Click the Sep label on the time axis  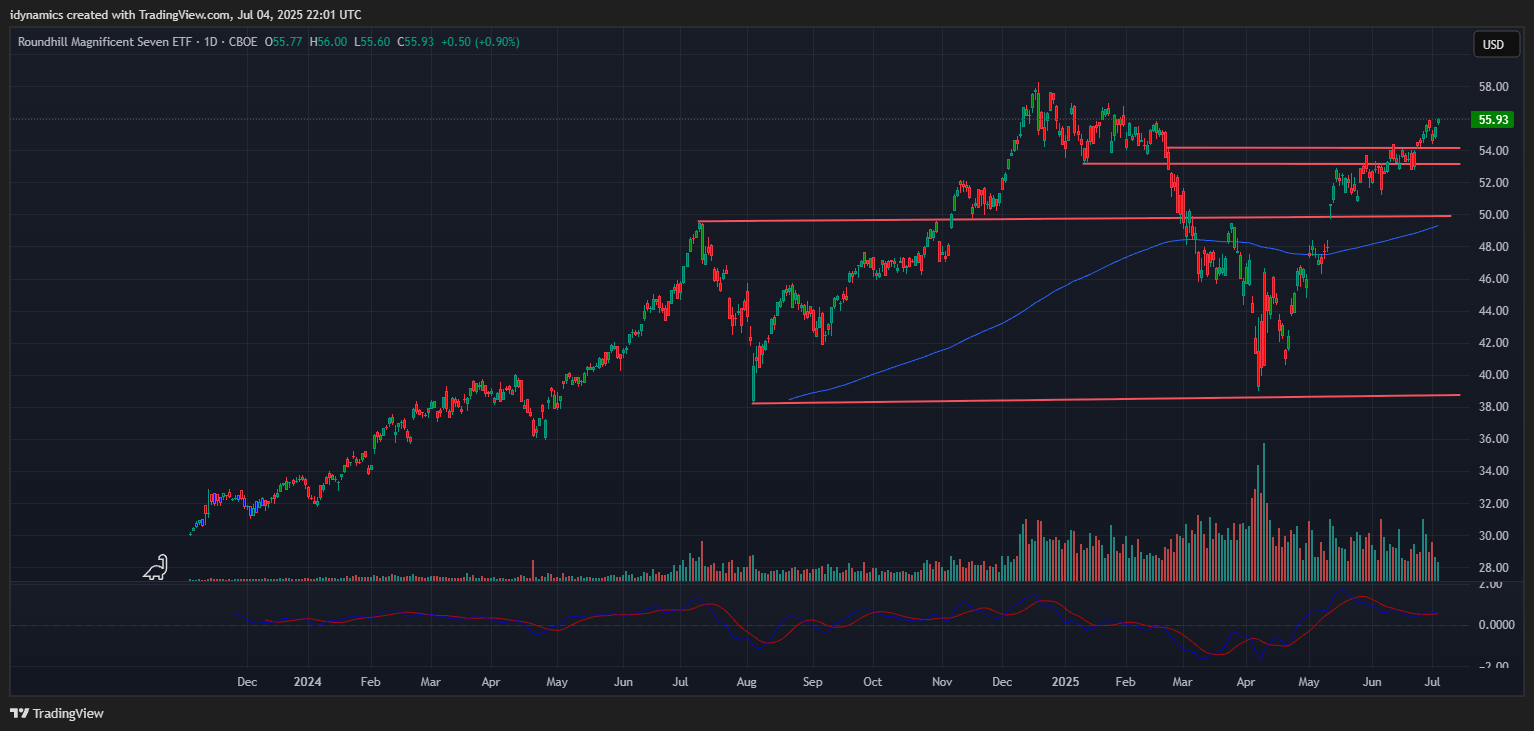coord(812,682)
